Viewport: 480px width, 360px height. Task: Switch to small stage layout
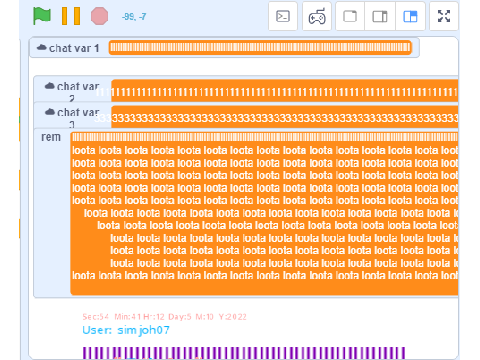pyautogui.click(x=350, y=16)
